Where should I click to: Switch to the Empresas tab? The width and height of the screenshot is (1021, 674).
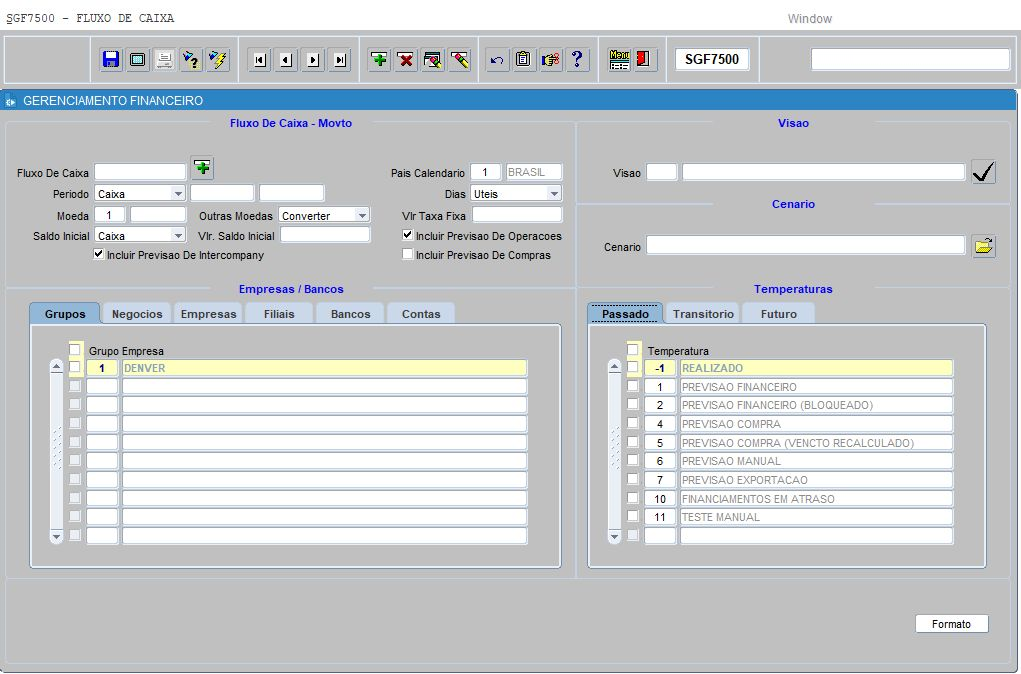(208, 314)
